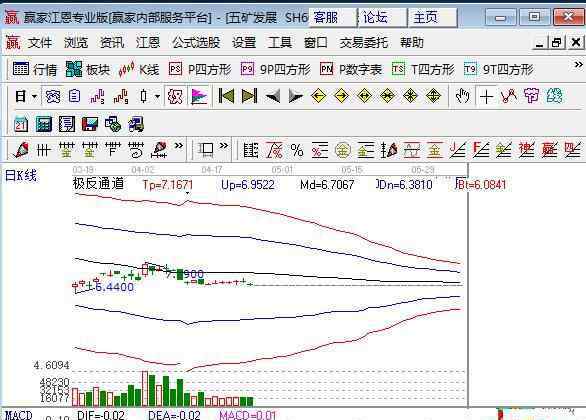Click the floppy disk save icon
This screenshot has height=420, width=586.
point(90,124)
